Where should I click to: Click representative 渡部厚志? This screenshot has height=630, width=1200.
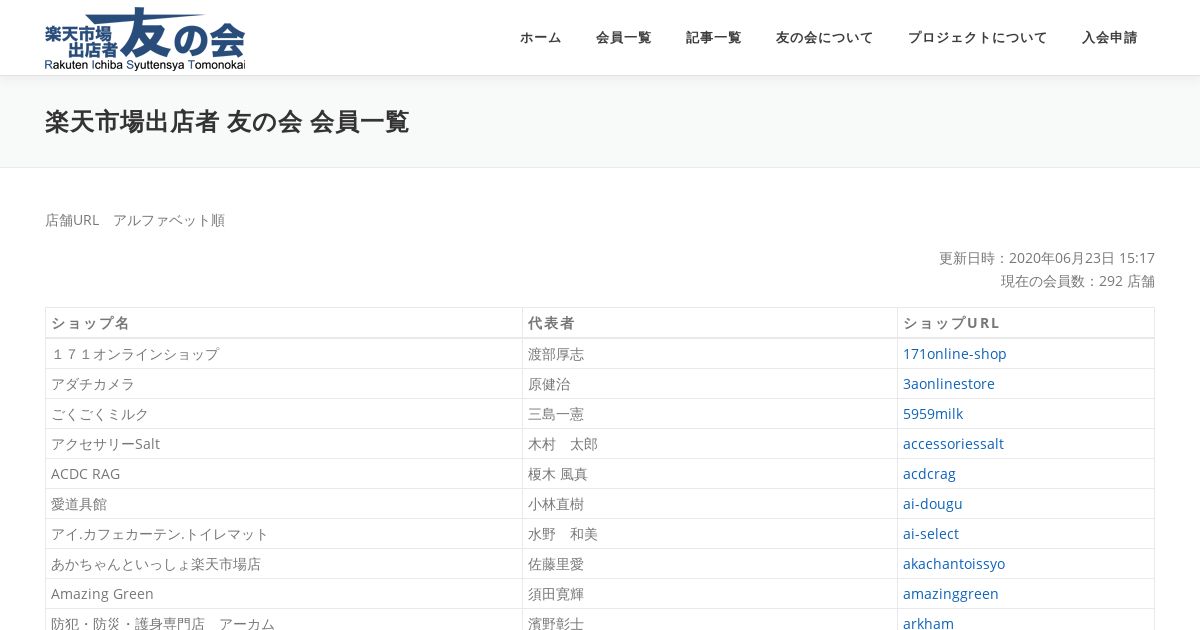point(710,354)
